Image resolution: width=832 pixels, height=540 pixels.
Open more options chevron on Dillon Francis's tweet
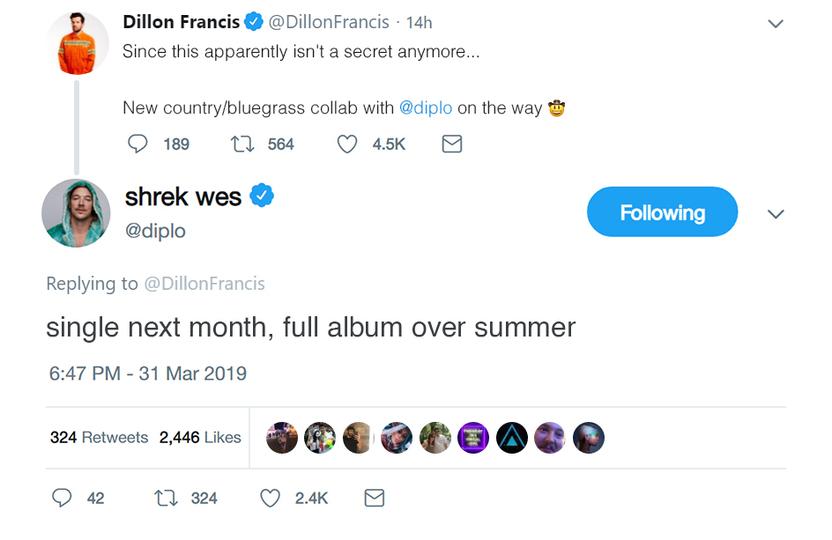[775, 23]
